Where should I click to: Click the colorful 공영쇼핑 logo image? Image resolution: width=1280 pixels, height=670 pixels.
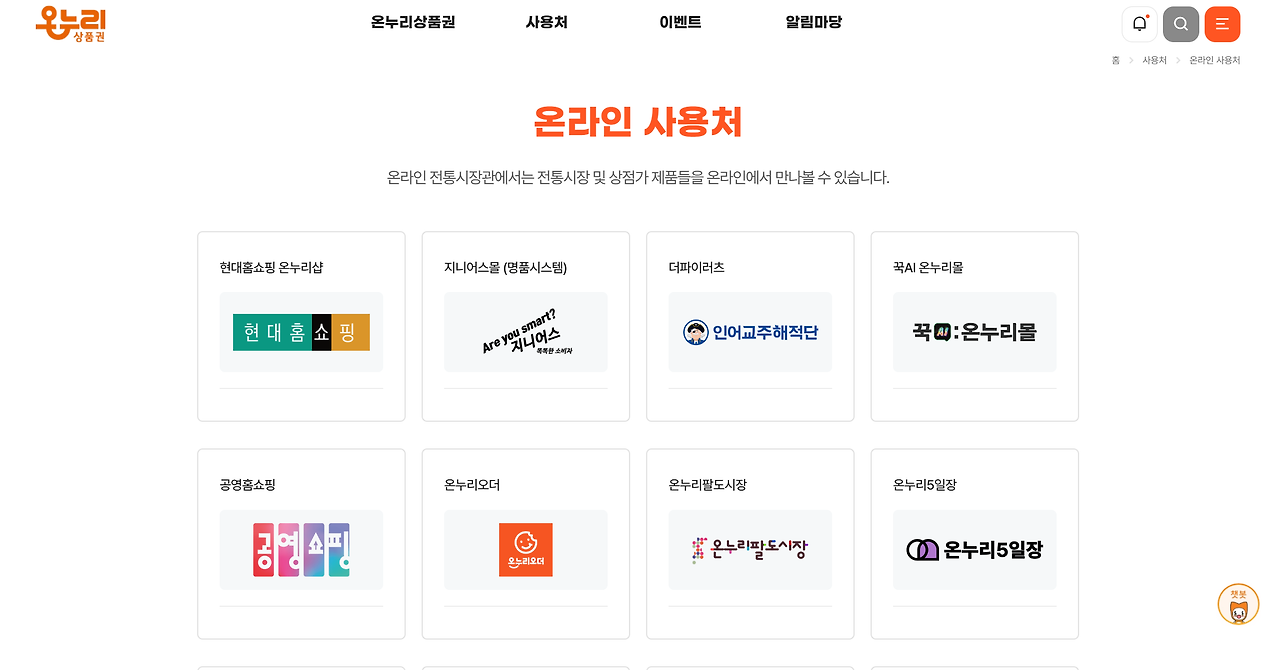301,550
